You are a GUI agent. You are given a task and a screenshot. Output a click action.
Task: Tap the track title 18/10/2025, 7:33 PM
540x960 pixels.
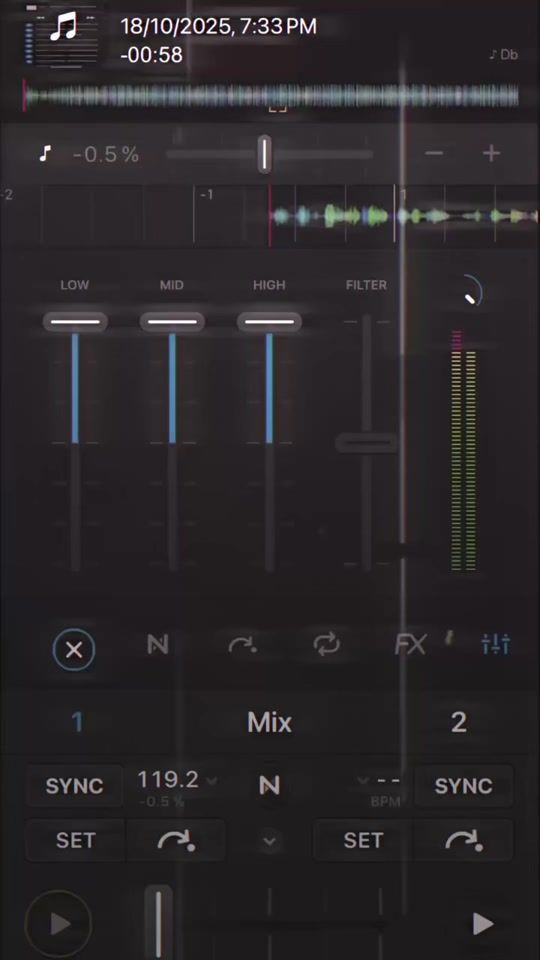click(219, 26)
